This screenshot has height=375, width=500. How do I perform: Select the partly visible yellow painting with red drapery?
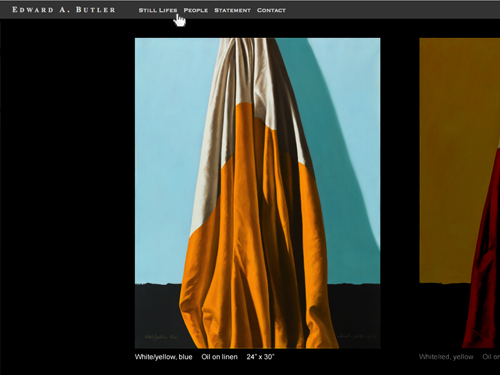460,193
